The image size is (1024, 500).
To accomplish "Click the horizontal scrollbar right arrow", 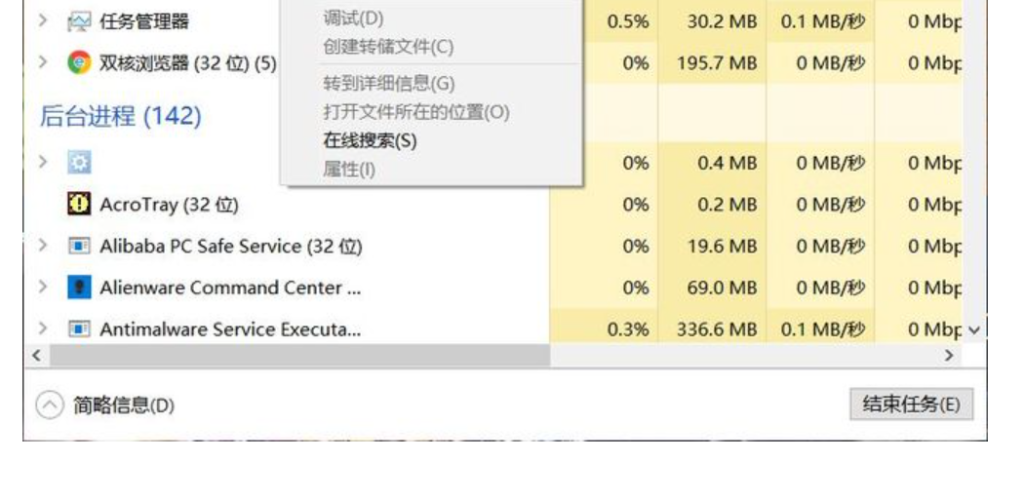I will tap(949, 356).
